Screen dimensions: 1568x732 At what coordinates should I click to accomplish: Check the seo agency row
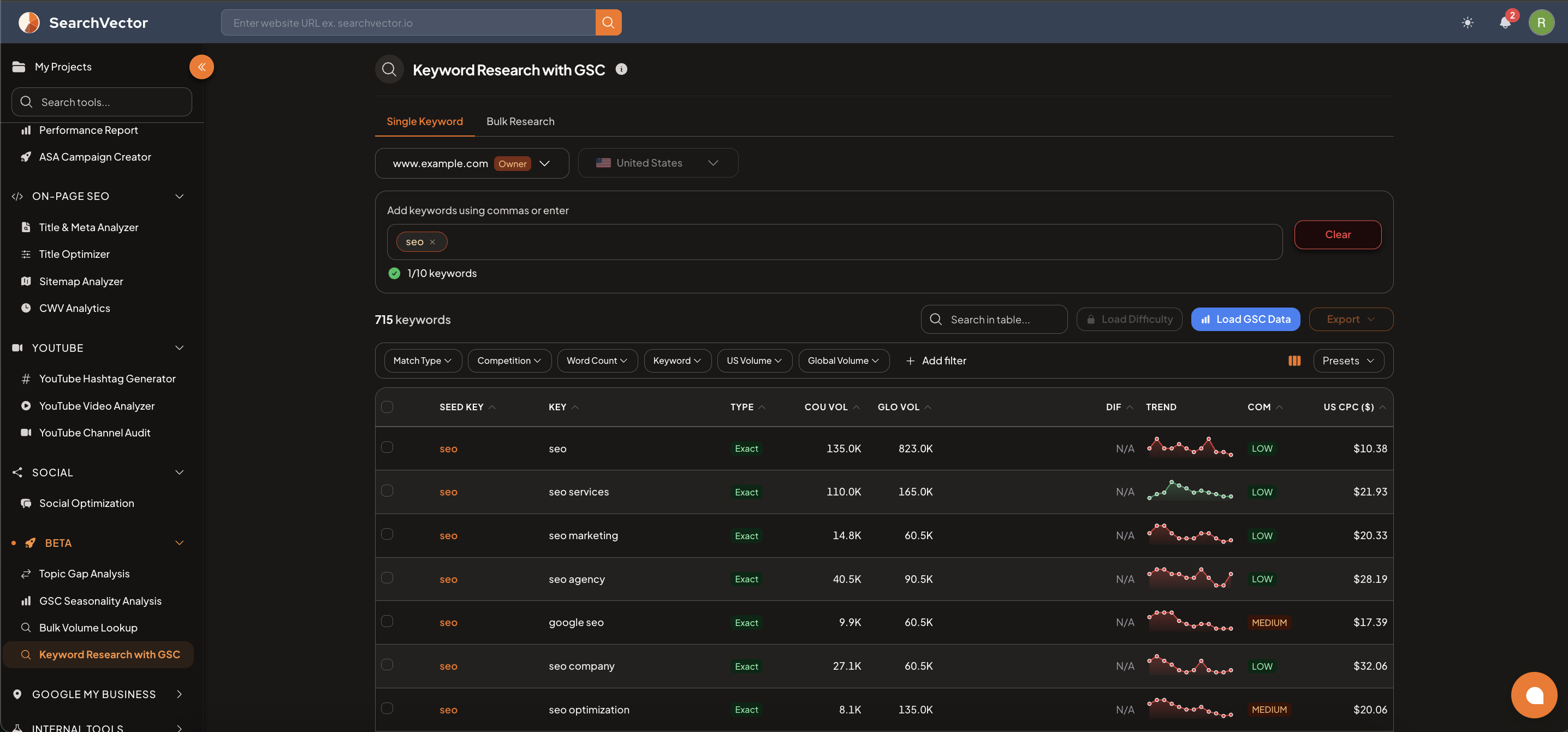click(387, 578)
